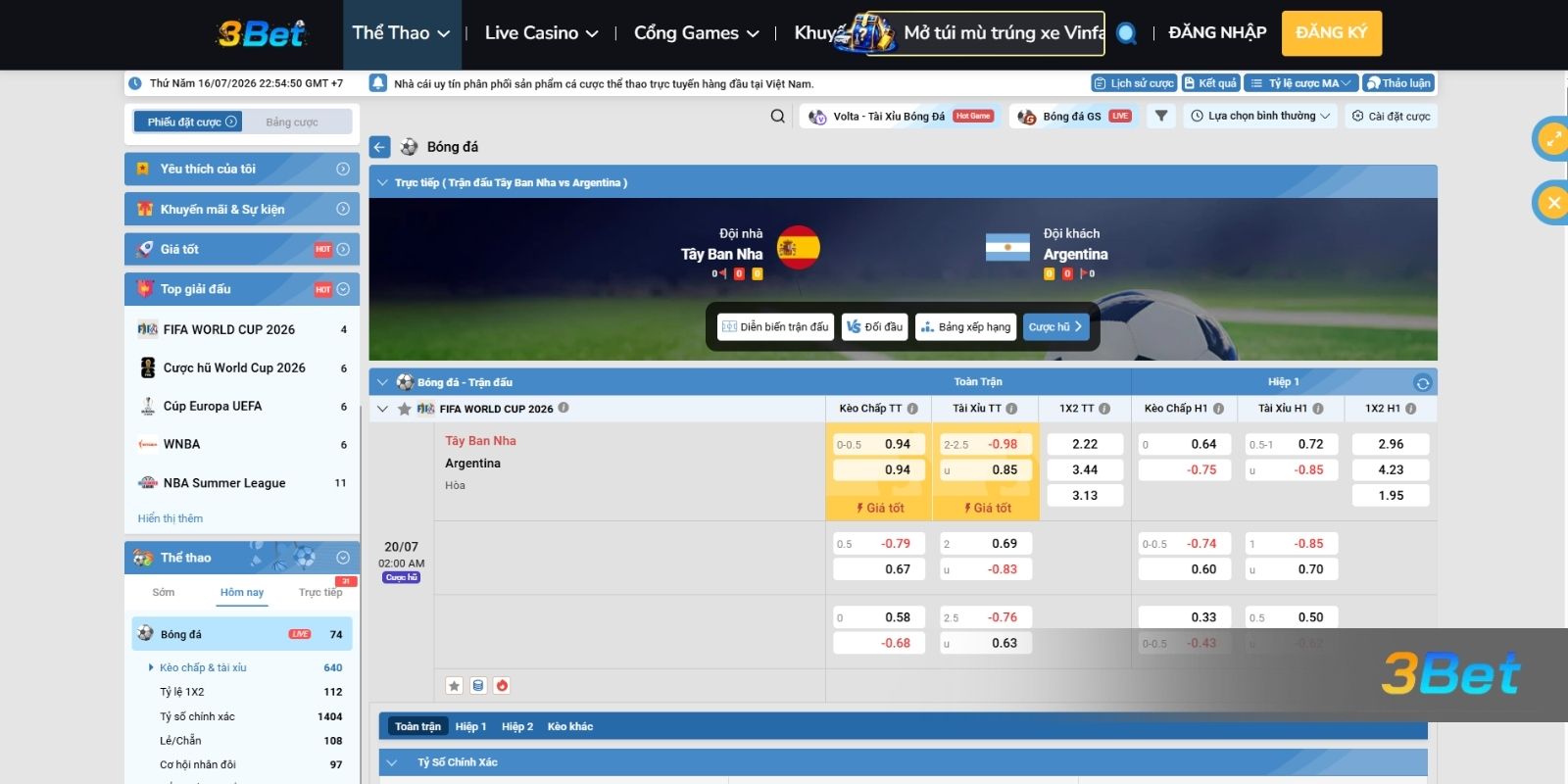
Task: Open the Live Casino menu
Action: (541, 33)
